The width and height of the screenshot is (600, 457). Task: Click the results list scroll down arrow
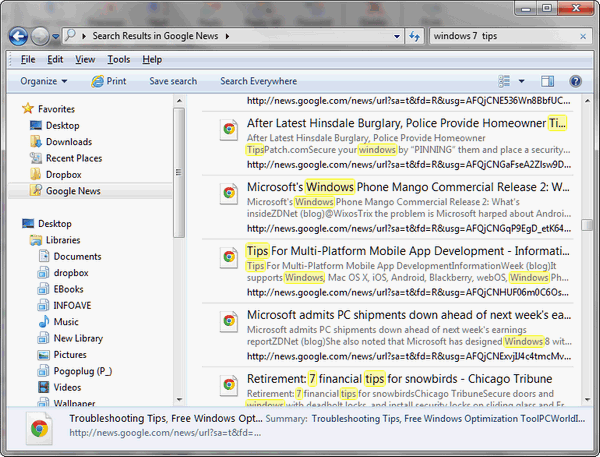pyautogui.click(x=587, y=400)
